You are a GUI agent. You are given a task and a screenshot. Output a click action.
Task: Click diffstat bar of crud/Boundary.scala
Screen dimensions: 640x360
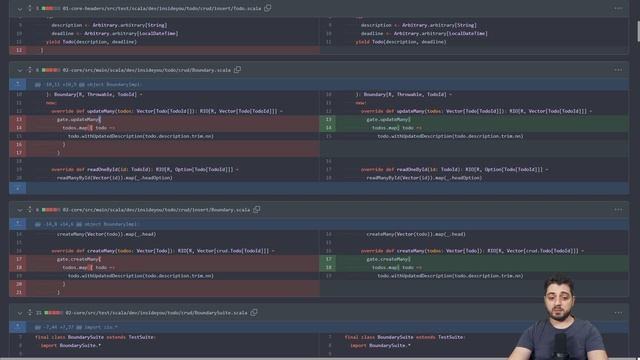pos(51,70)
